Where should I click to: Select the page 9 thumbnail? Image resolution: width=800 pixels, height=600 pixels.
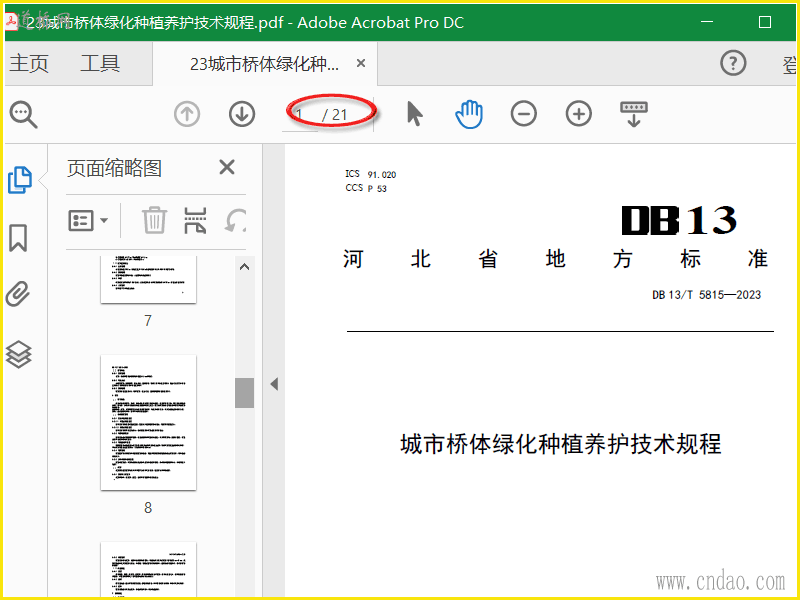pyautogui.click(x=148, y=569)
